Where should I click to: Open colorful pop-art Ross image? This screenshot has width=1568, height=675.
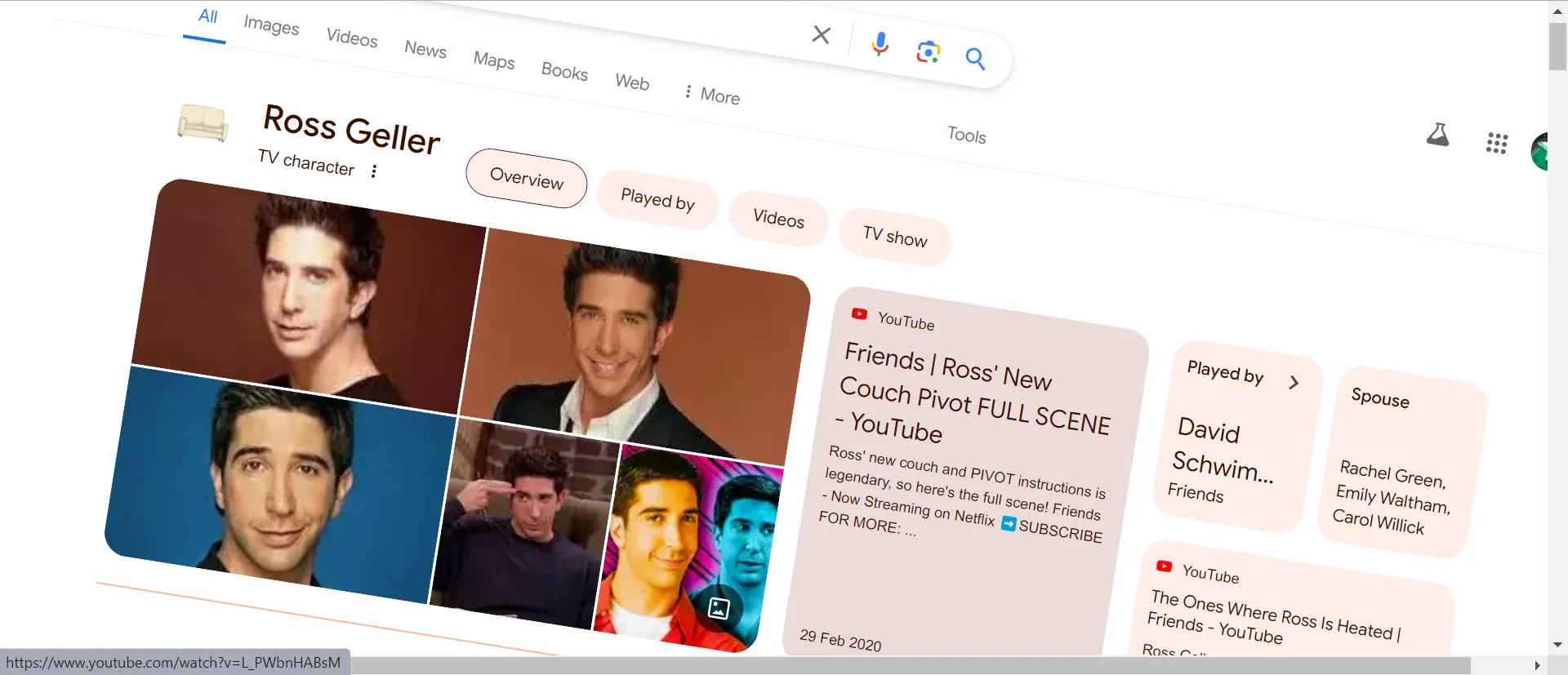688,548
